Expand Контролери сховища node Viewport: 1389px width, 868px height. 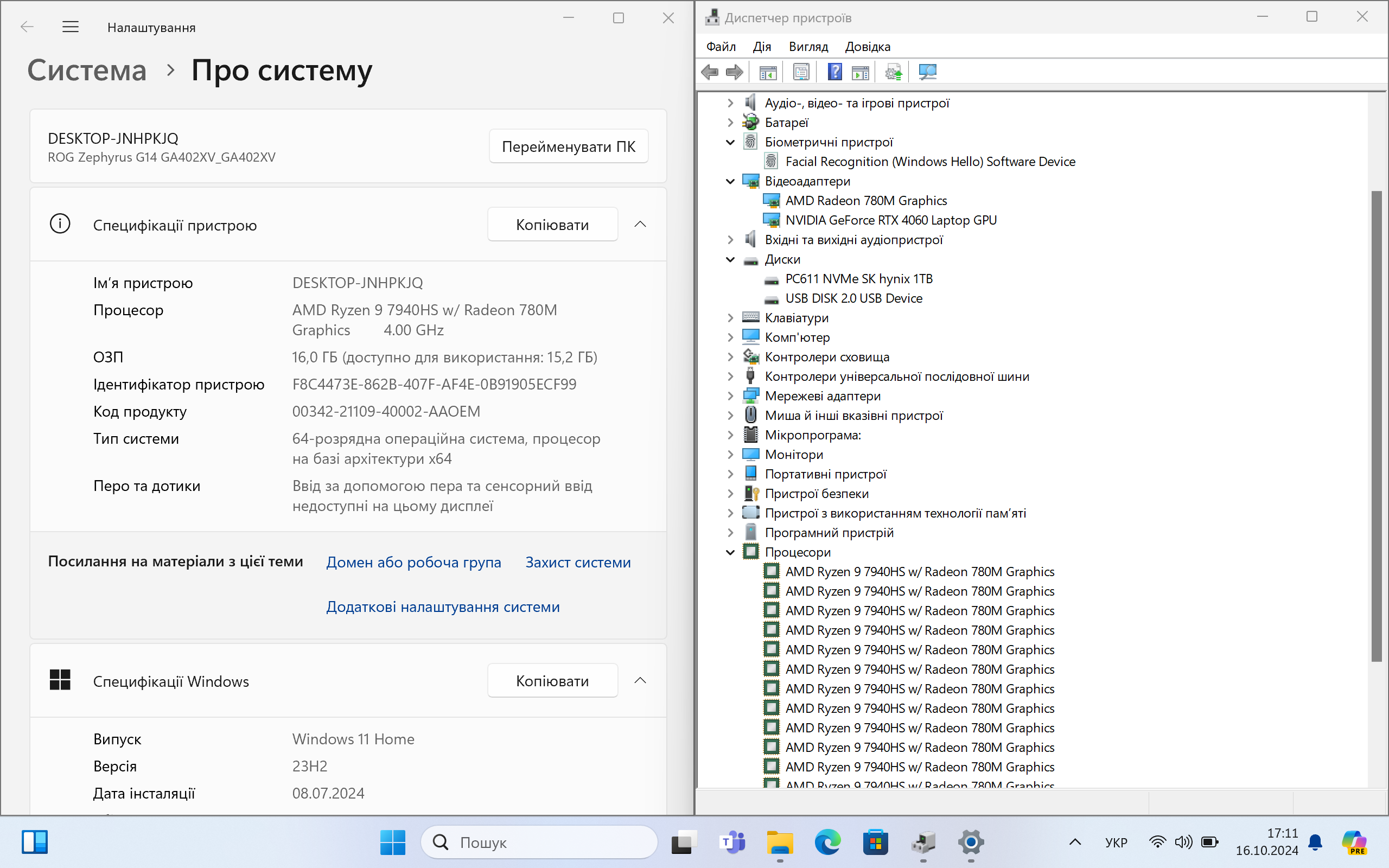[731, 356]
